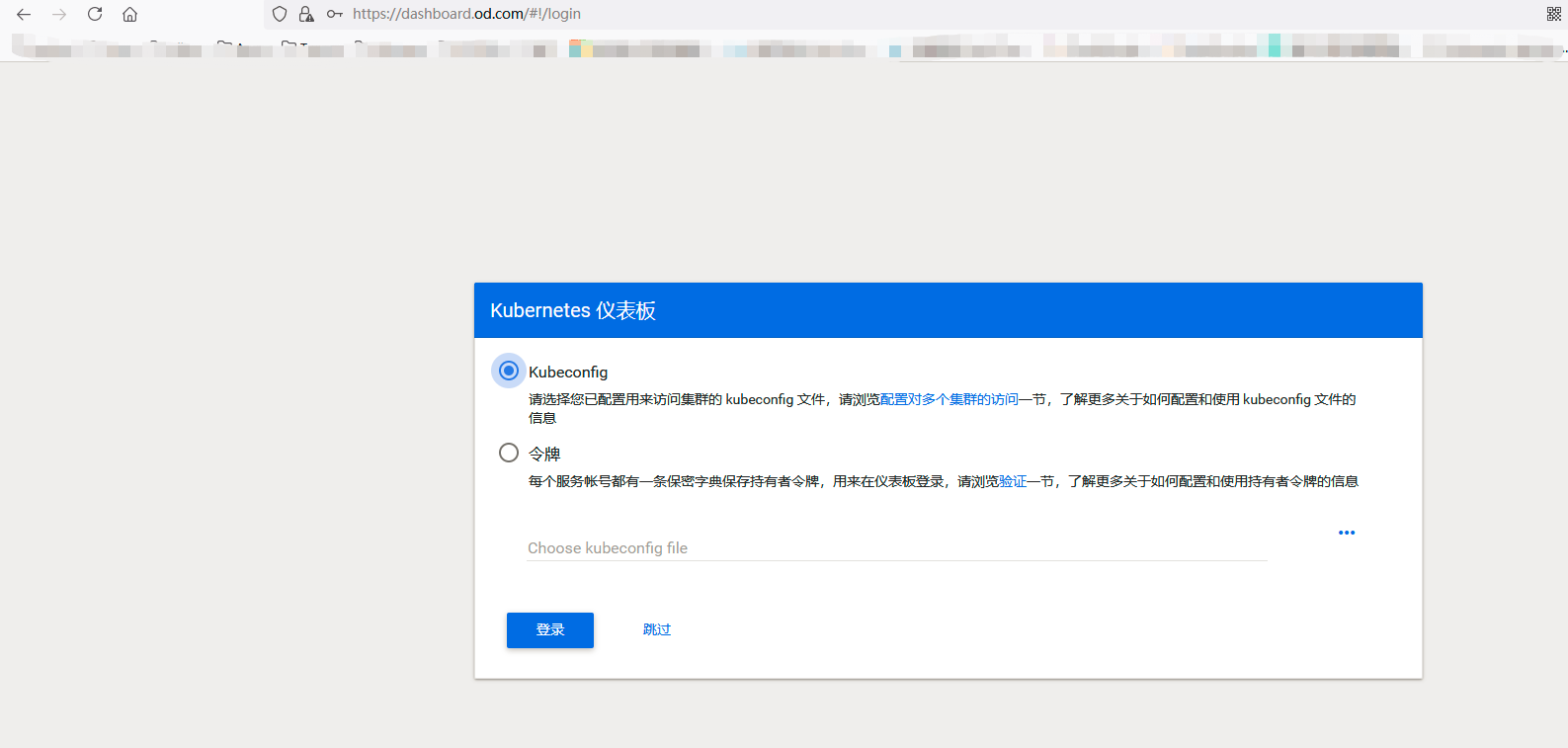
Task: Click the Choose kubeconfig file field
Action: point(897,547)
